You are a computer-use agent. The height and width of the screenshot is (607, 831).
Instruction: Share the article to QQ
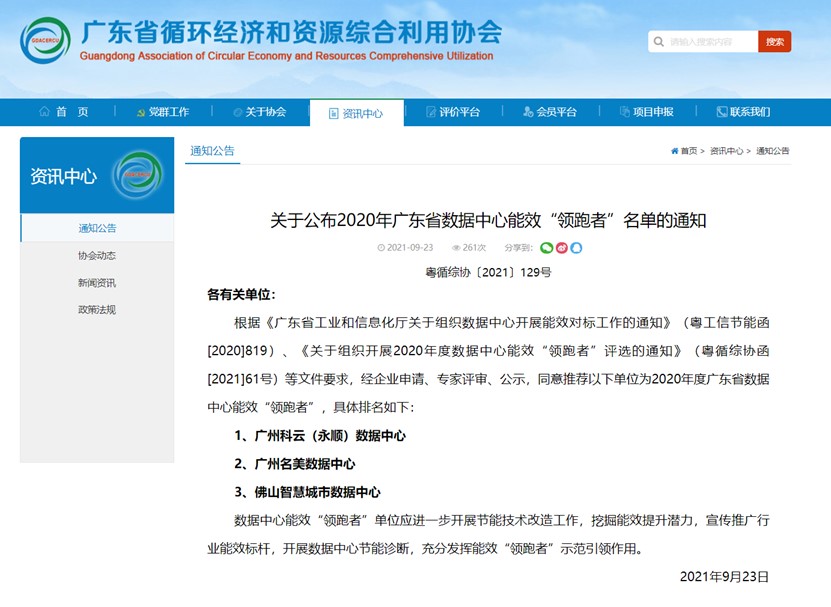(576, 247)
